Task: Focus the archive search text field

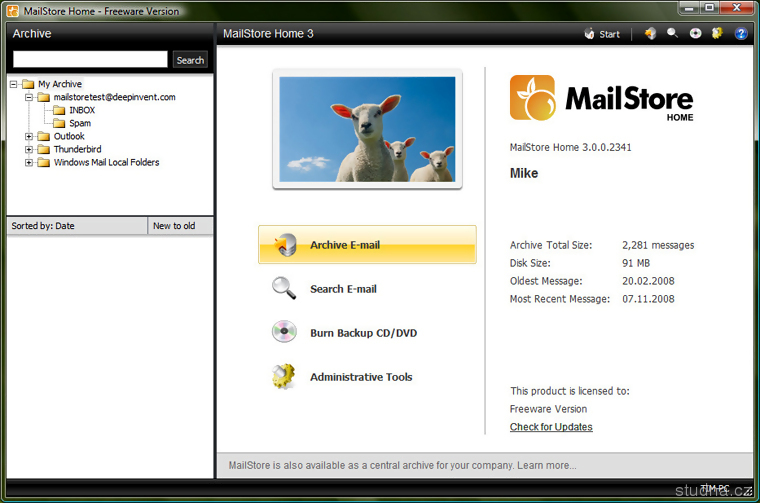Action: click(x=90, y=59)
